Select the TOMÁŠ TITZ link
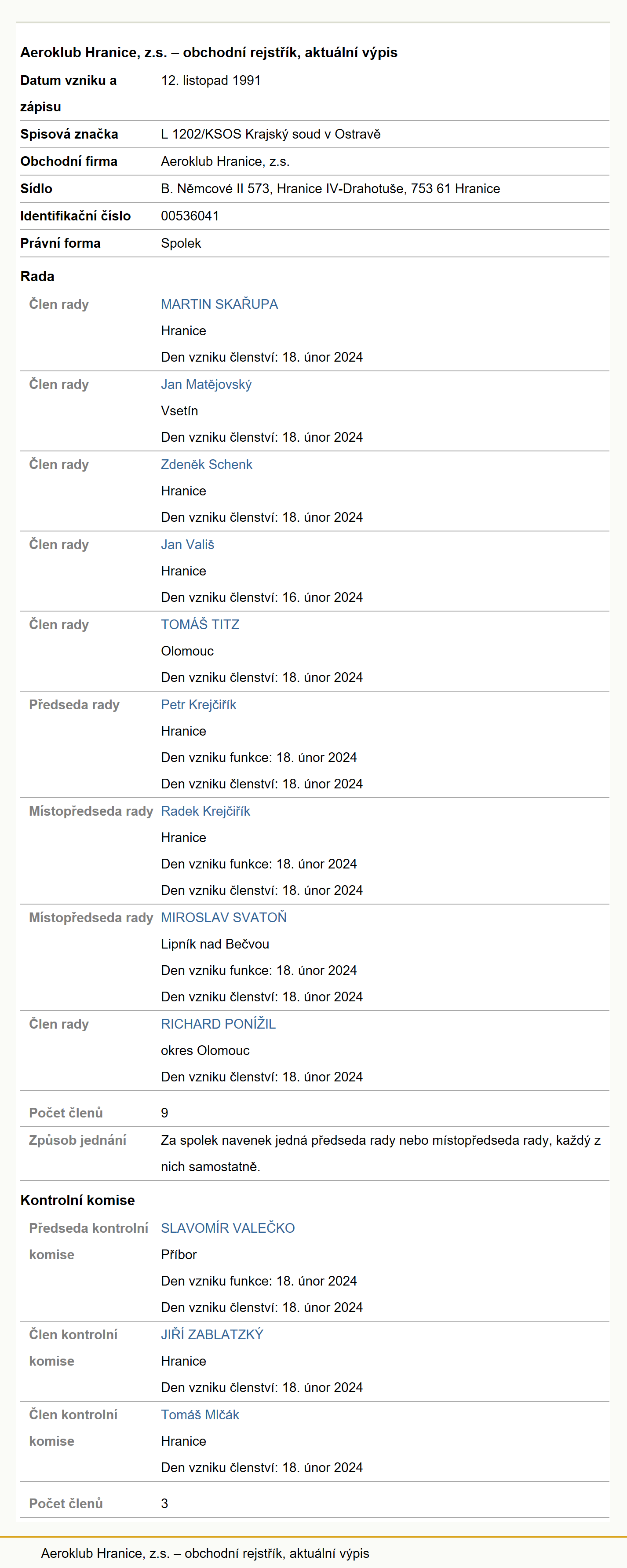 click(x=200, y=625)
